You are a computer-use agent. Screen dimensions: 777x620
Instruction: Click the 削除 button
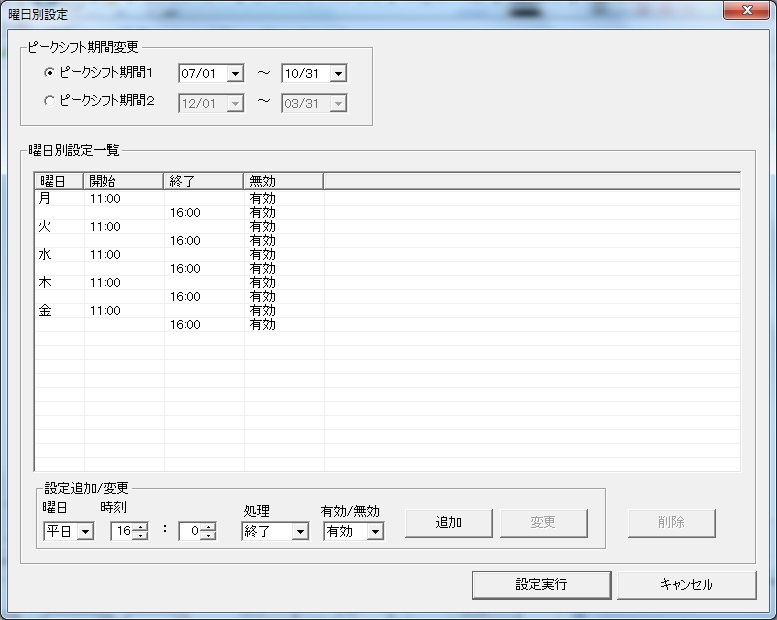671,523
